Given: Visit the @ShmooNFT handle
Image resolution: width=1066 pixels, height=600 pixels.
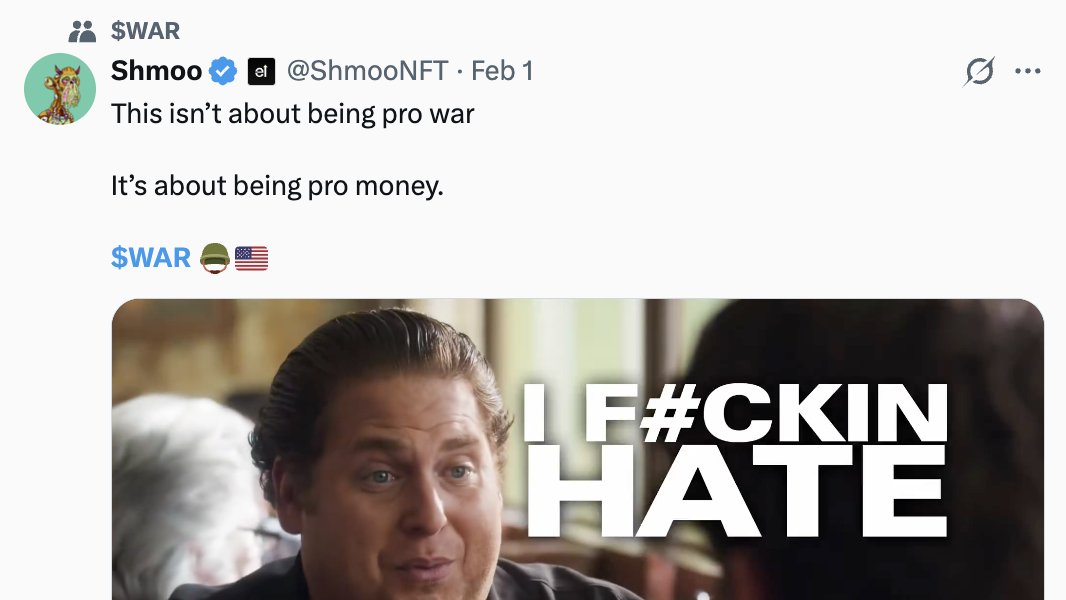Looking at the screenshot, I should point(367,71).
